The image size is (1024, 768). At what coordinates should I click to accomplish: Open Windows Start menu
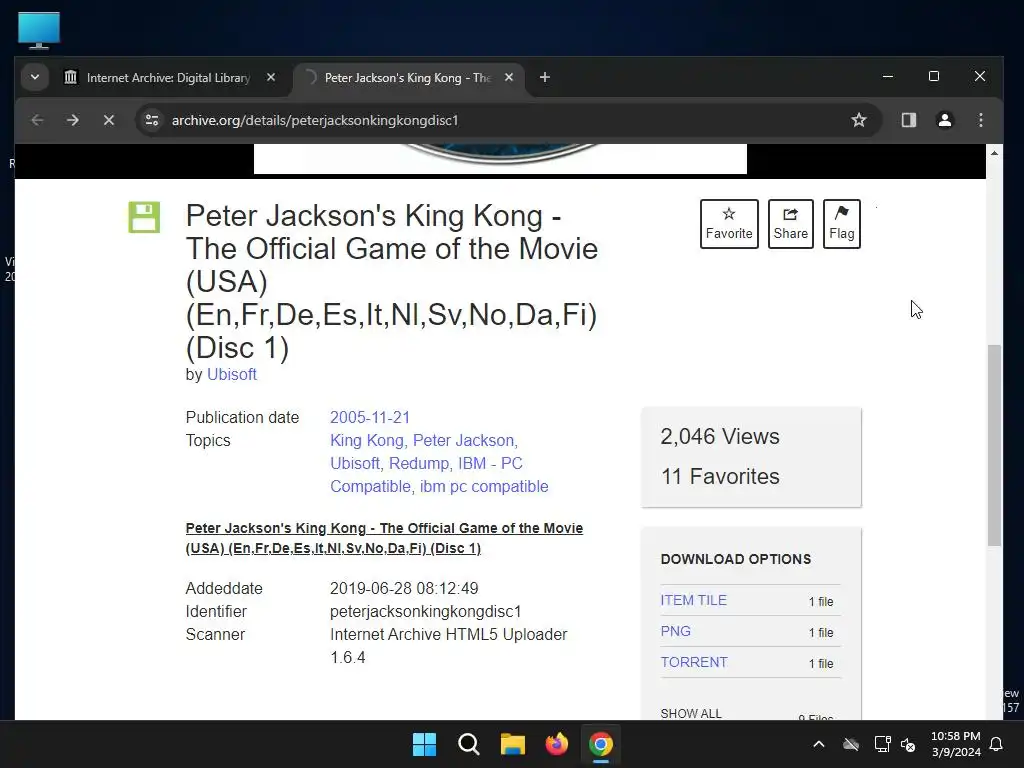click(x=424, y=744)
